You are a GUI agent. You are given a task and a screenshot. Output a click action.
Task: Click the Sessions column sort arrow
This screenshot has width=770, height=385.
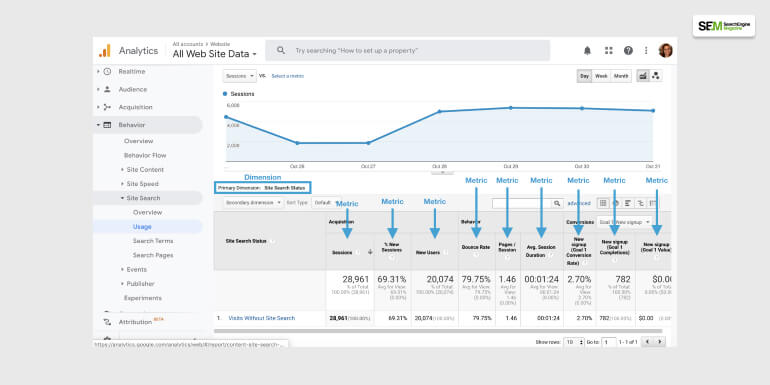click(x=370, y=252)
